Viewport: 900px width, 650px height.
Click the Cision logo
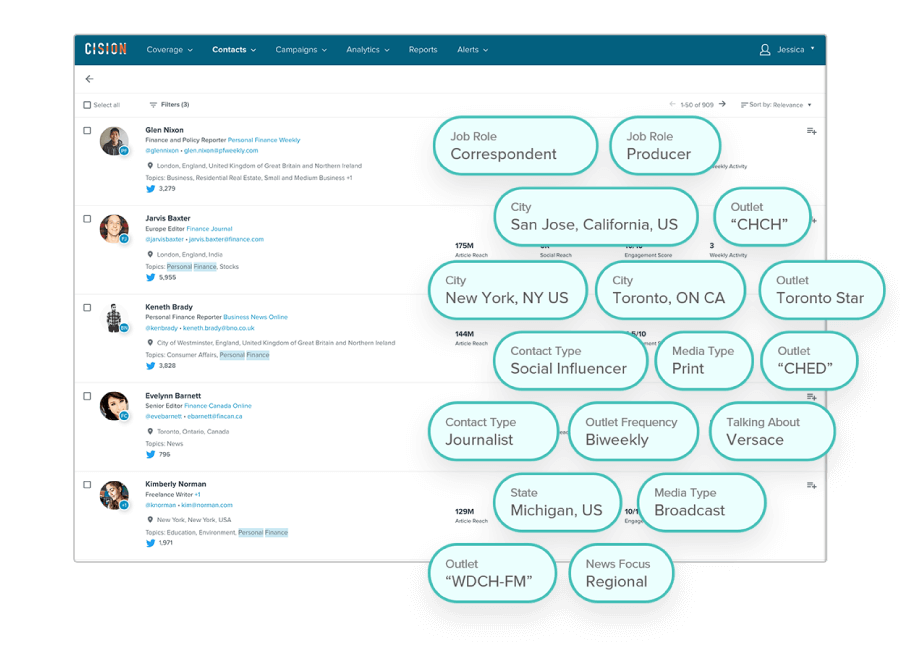point(105,49)
